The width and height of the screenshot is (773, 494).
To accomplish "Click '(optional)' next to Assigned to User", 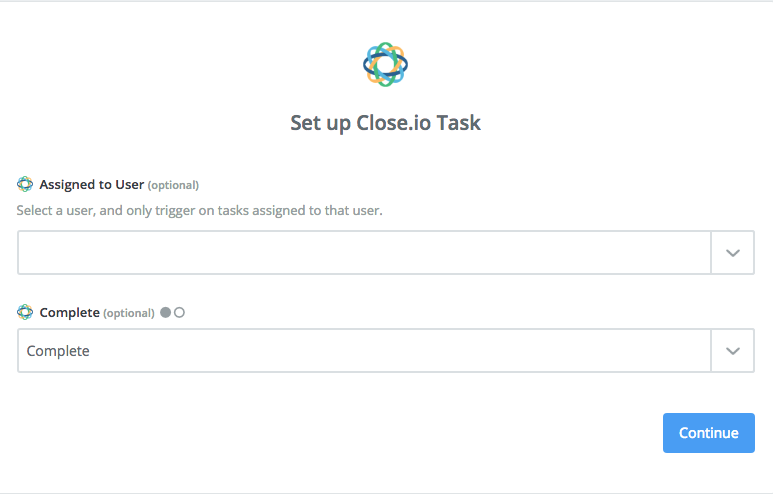I will [173, 185].
